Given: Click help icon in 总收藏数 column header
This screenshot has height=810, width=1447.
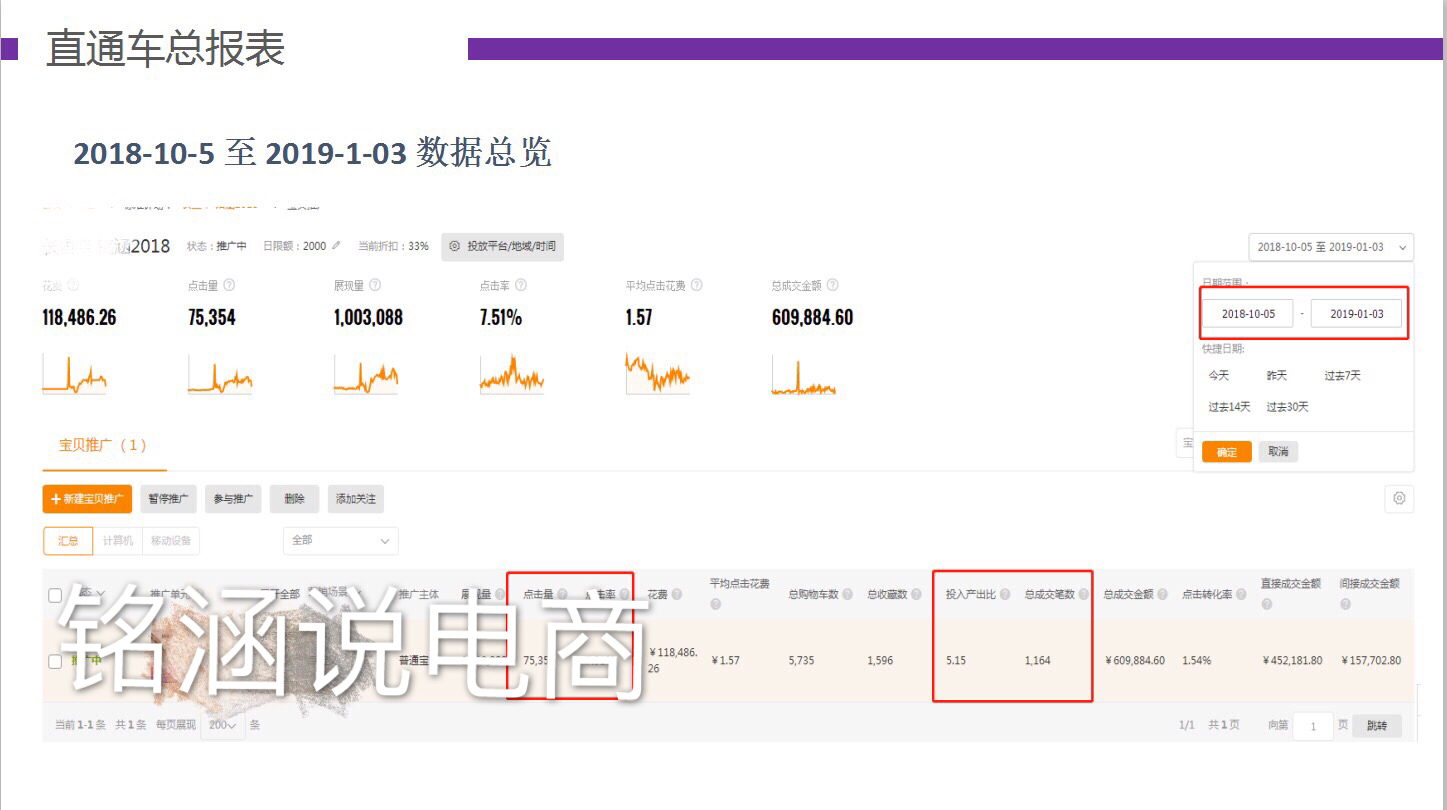Looking at the screenshot, I should 917,594.
